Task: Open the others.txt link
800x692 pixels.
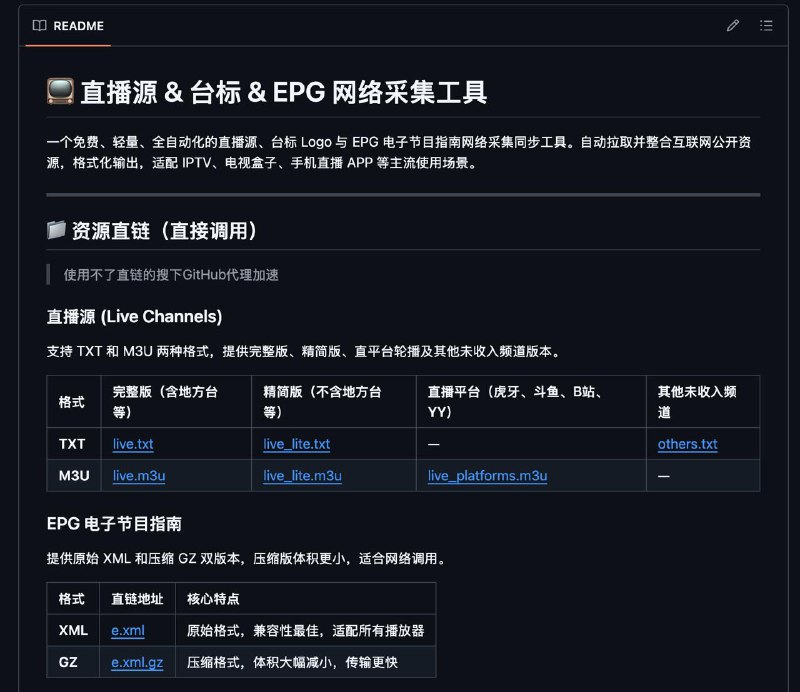Action: coord(687,444)
